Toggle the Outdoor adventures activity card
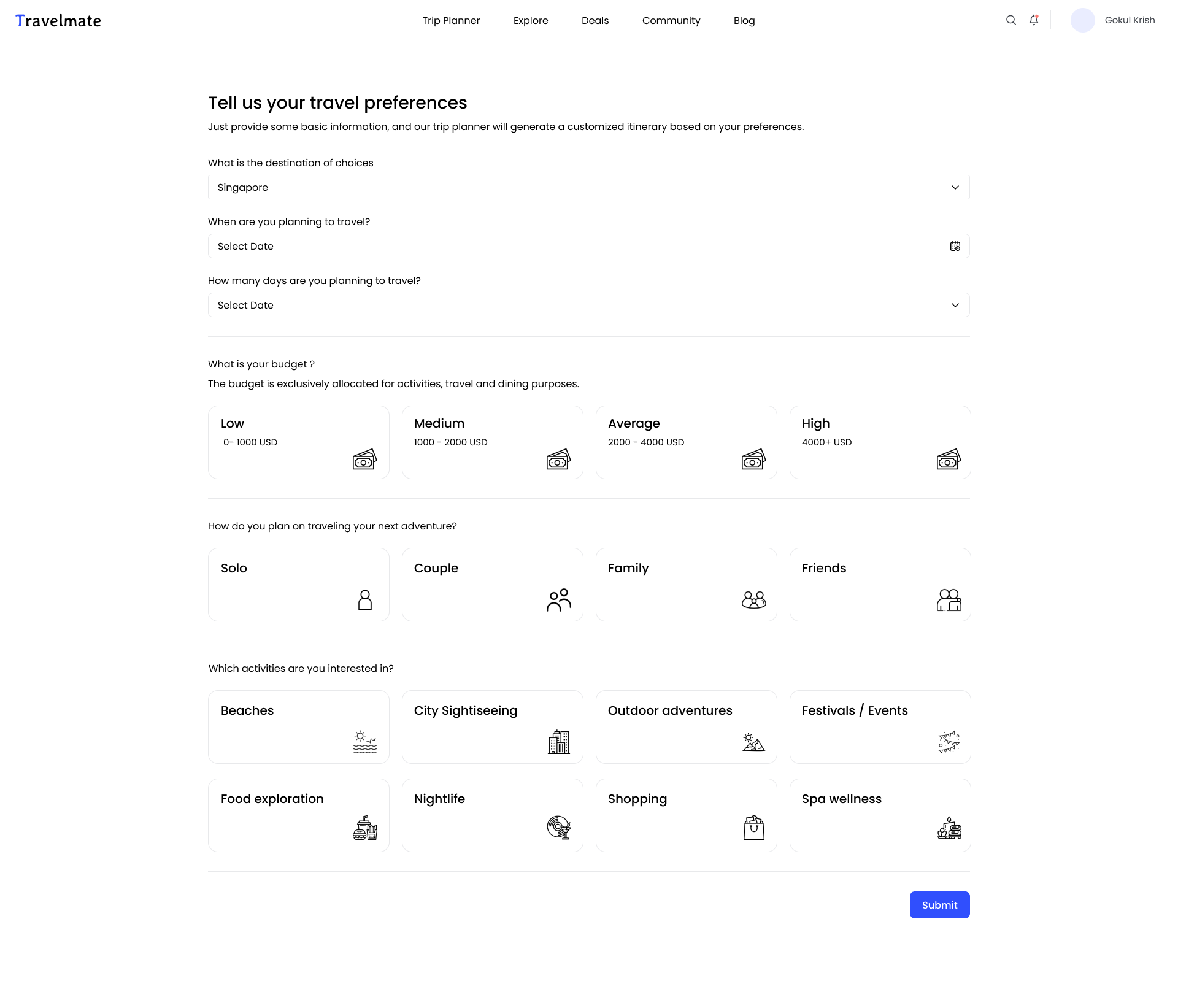Image resolution: width=1178 pixels, height=1008 pixels. click(687, 727)
